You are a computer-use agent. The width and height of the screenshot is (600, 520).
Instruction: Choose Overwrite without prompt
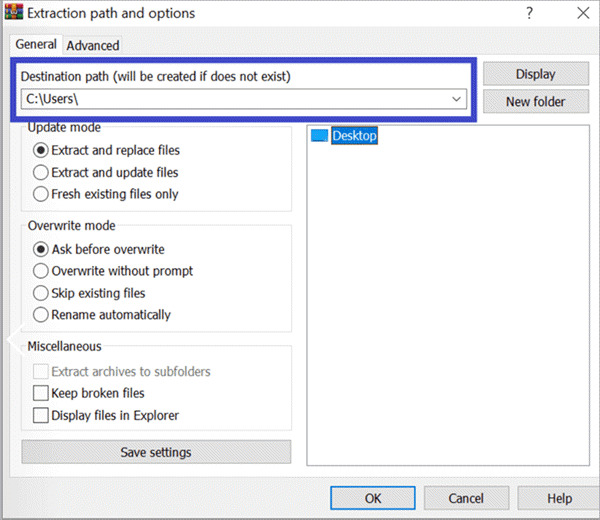tap(41, 271)
